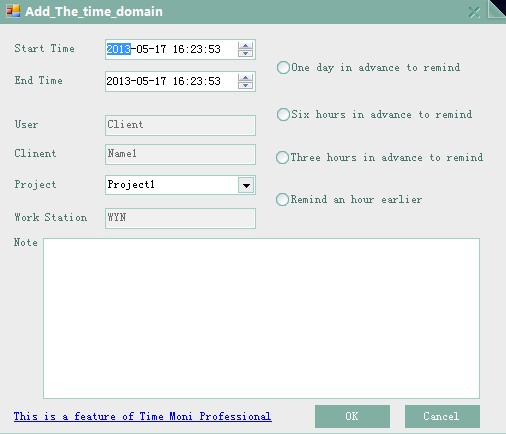Click the Clinent label text
506x434 pixels.
pyautogui.click(x=35, y=153)
